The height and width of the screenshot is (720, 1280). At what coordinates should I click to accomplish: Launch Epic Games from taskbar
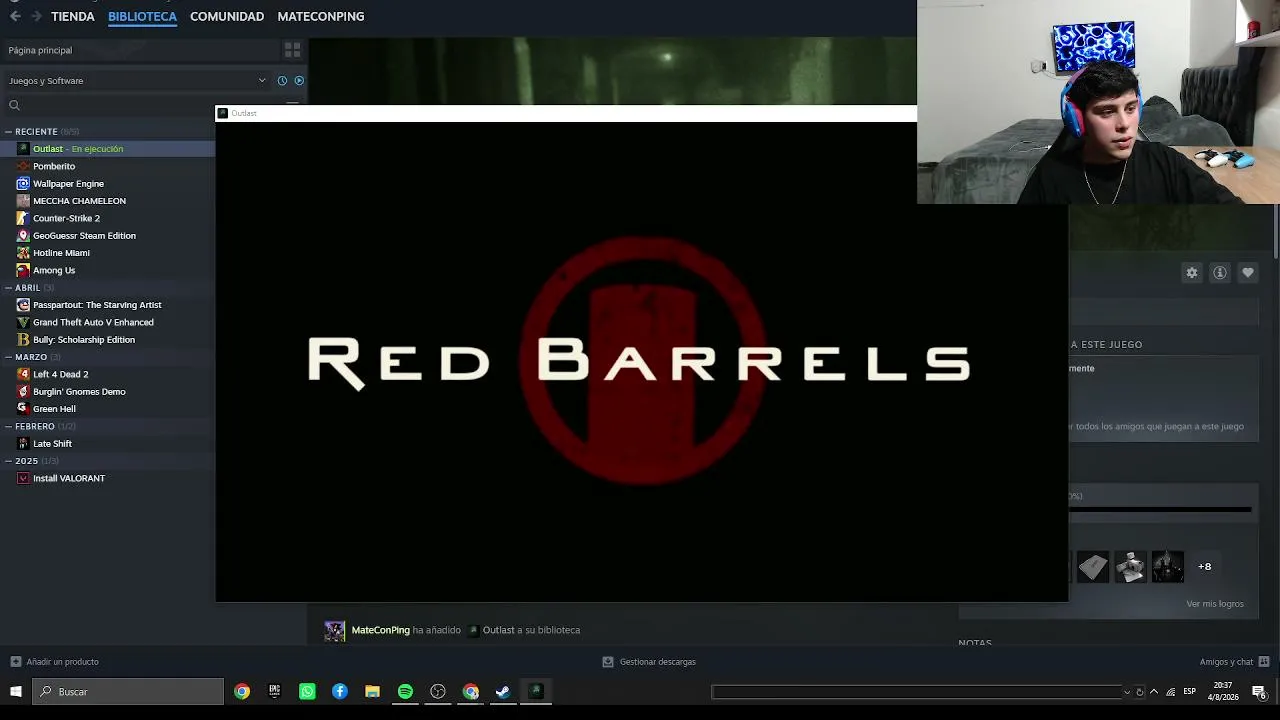pos(275,691)
